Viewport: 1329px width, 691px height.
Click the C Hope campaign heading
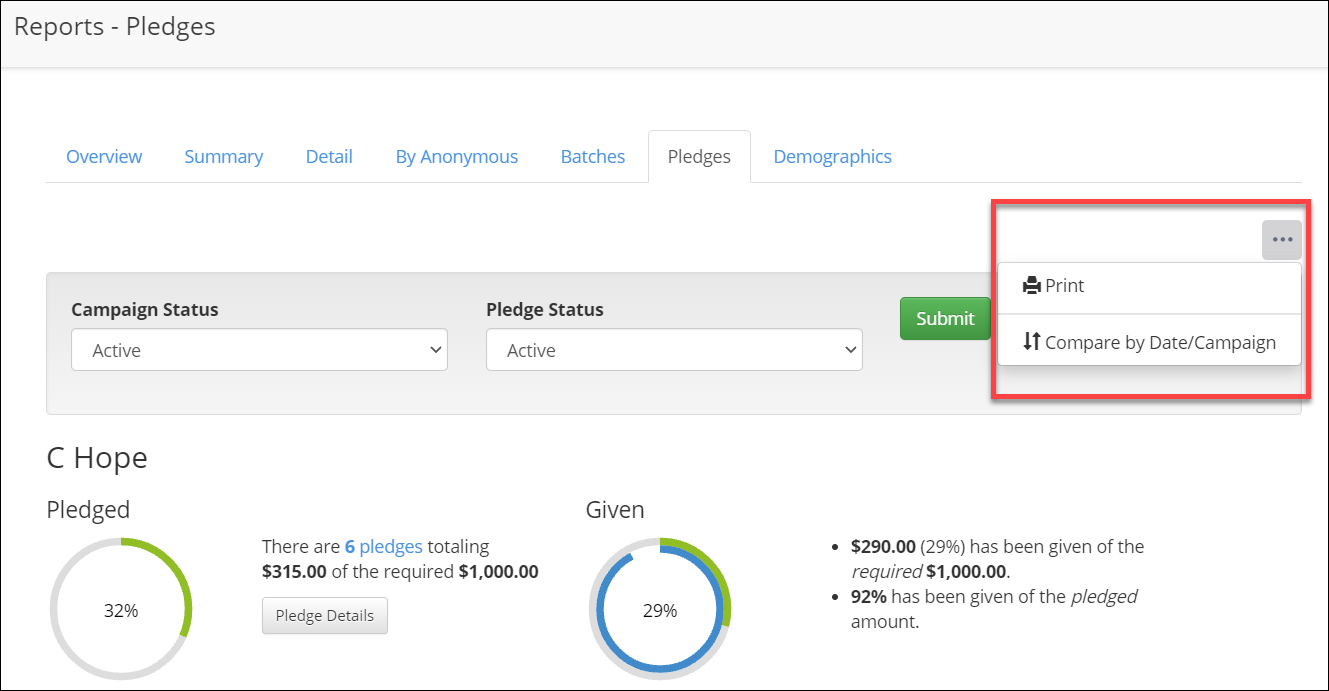(x=97, y=458)
